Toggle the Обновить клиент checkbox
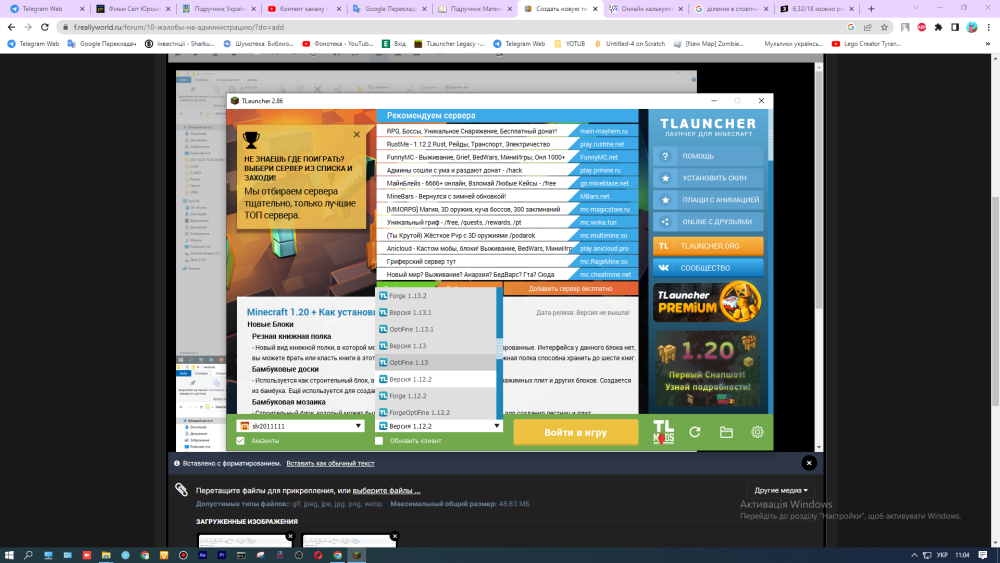This screenshot has height=563, width=1000. click(x=379, y=441)
